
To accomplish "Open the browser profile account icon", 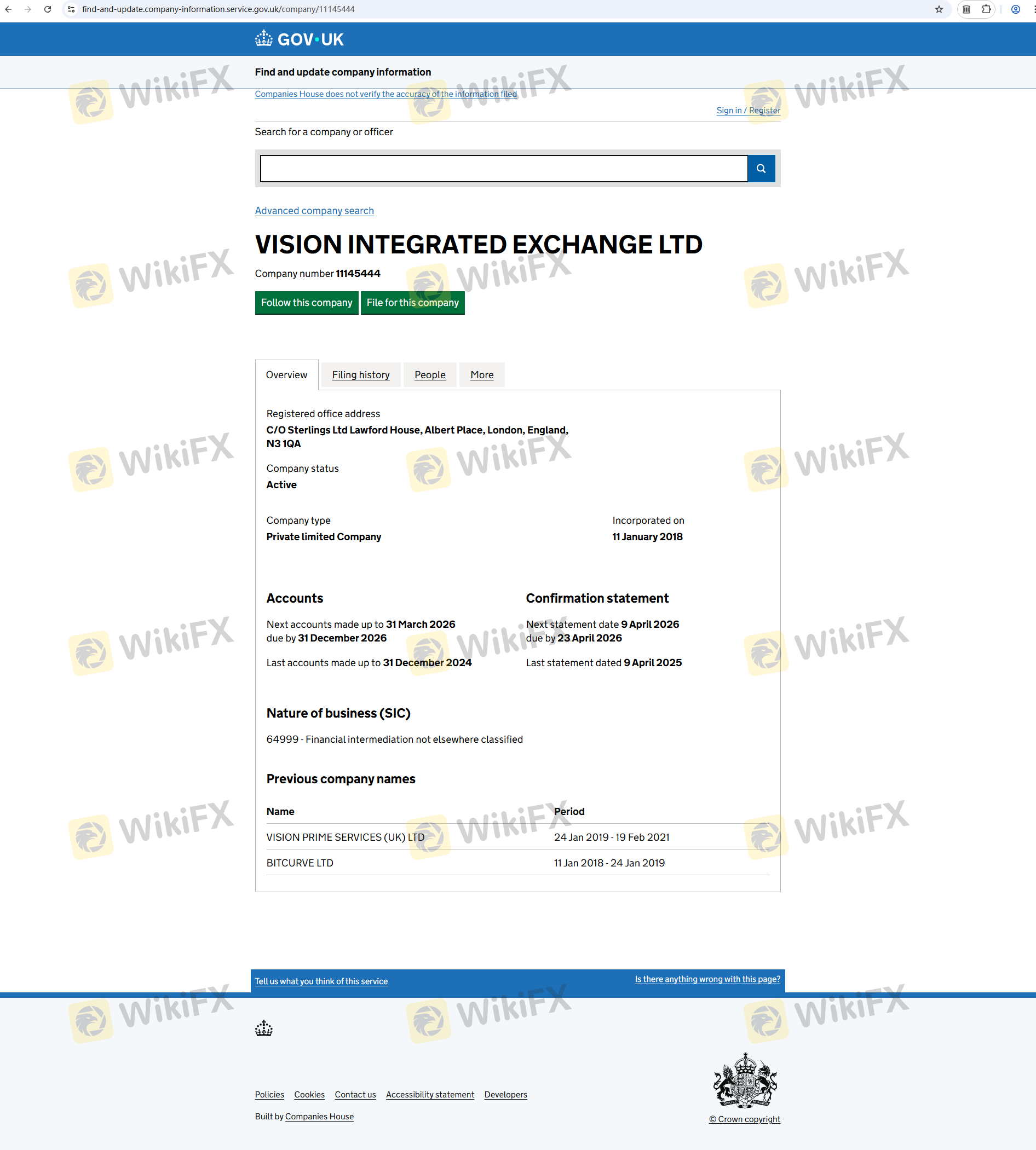I will coord(1016,9).
